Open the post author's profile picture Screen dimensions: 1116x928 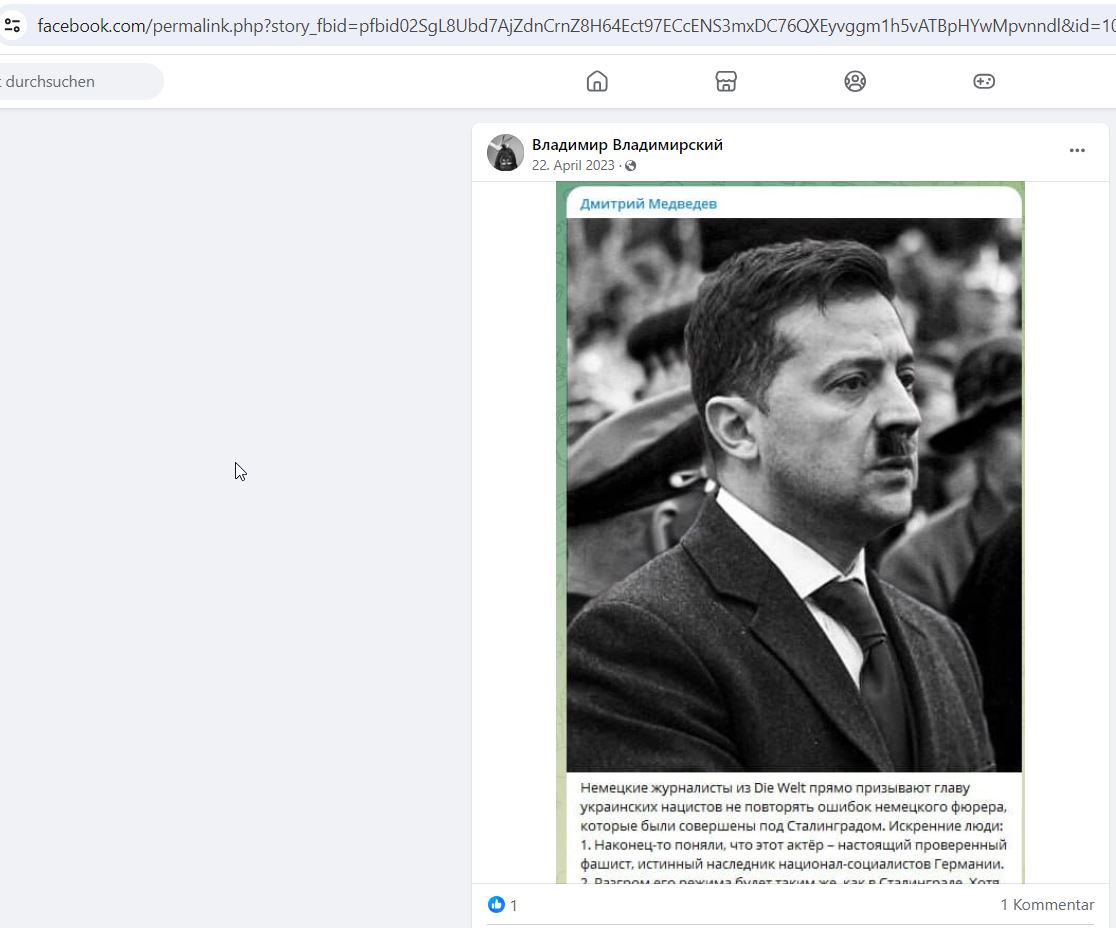pos(505,152)
